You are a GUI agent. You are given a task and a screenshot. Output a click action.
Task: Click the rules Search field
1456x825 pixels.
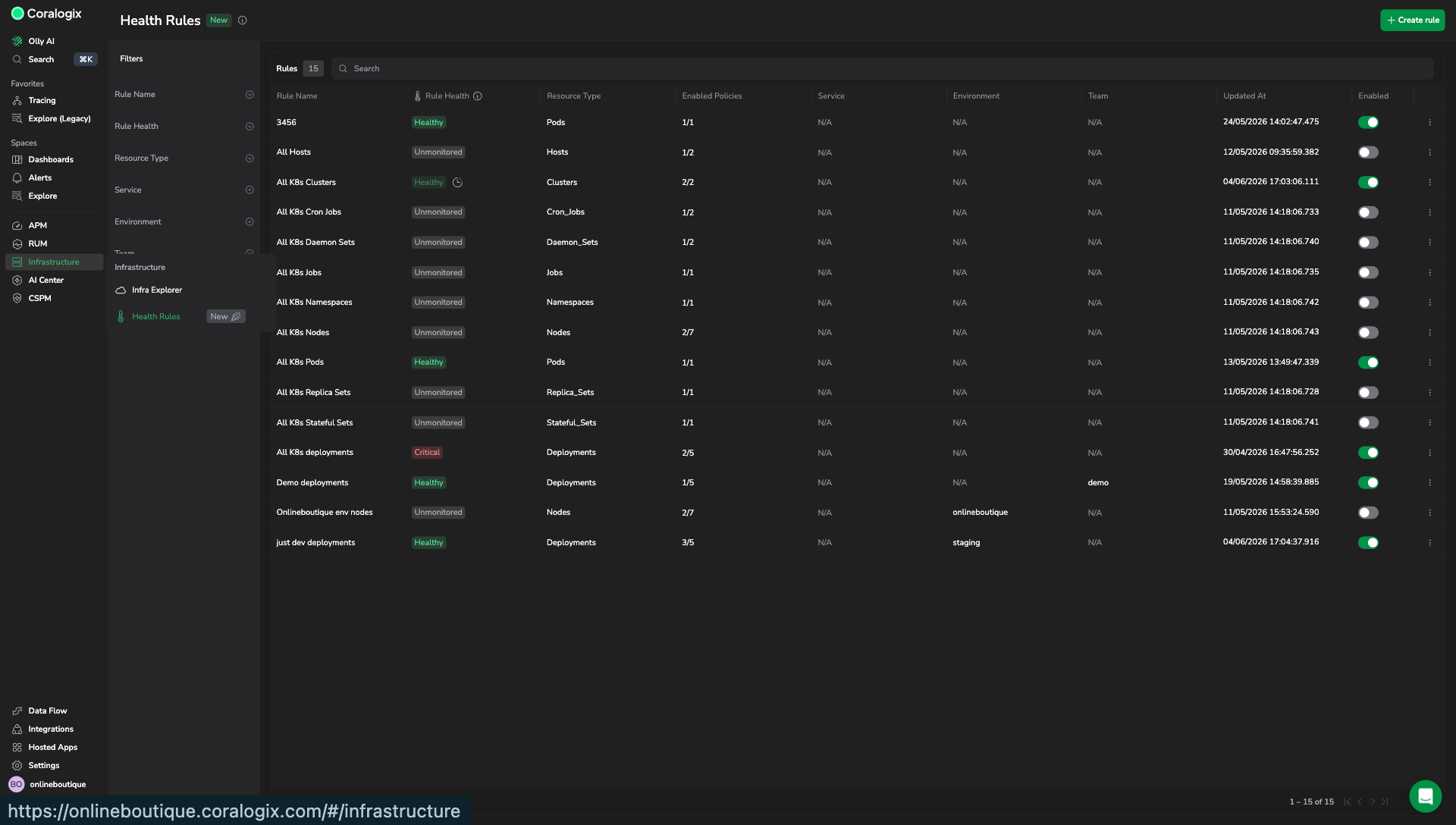[882, 69]
